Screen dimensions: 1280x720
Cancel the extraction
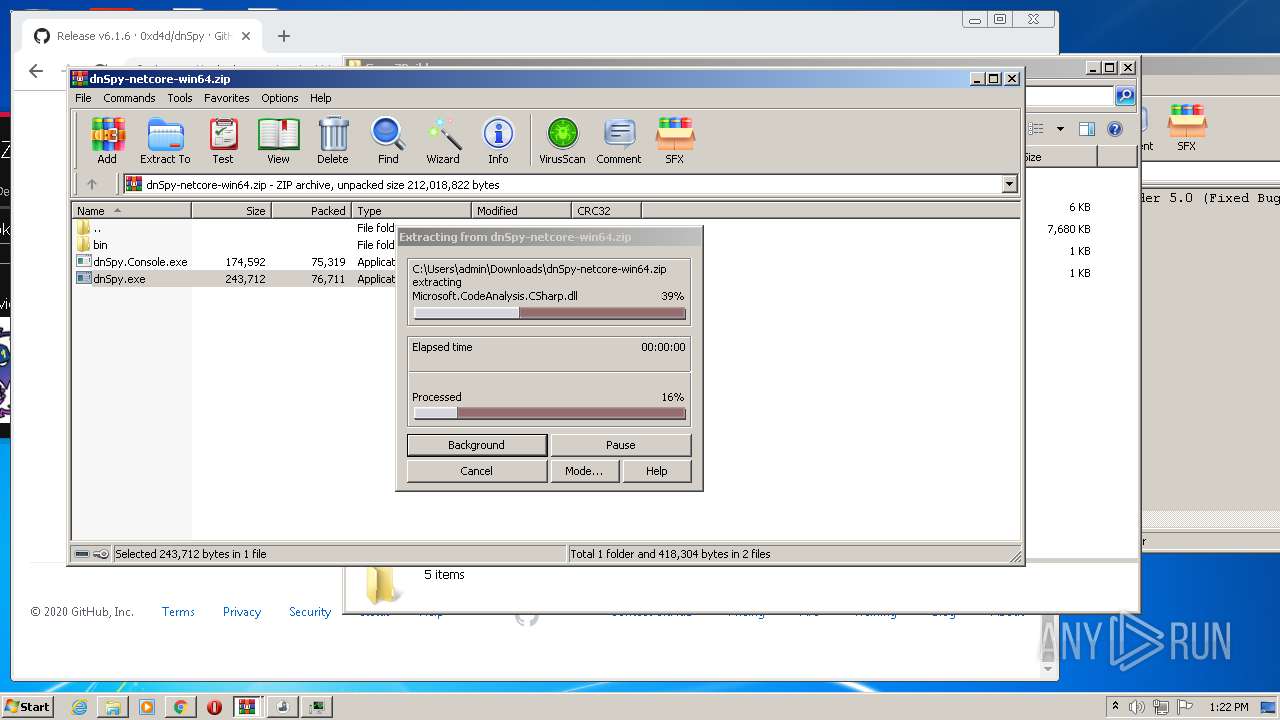(x=477, y=471)
